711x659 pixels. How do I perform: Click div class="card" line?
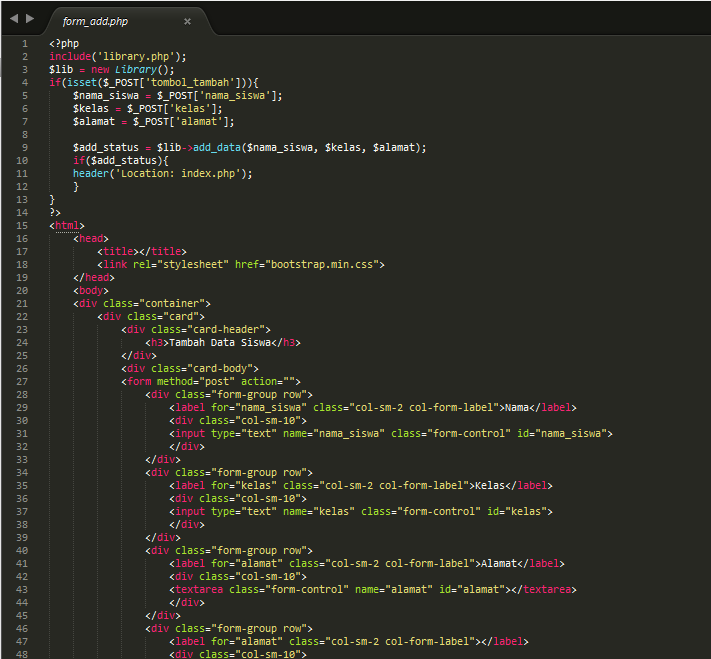click(151, 317)
